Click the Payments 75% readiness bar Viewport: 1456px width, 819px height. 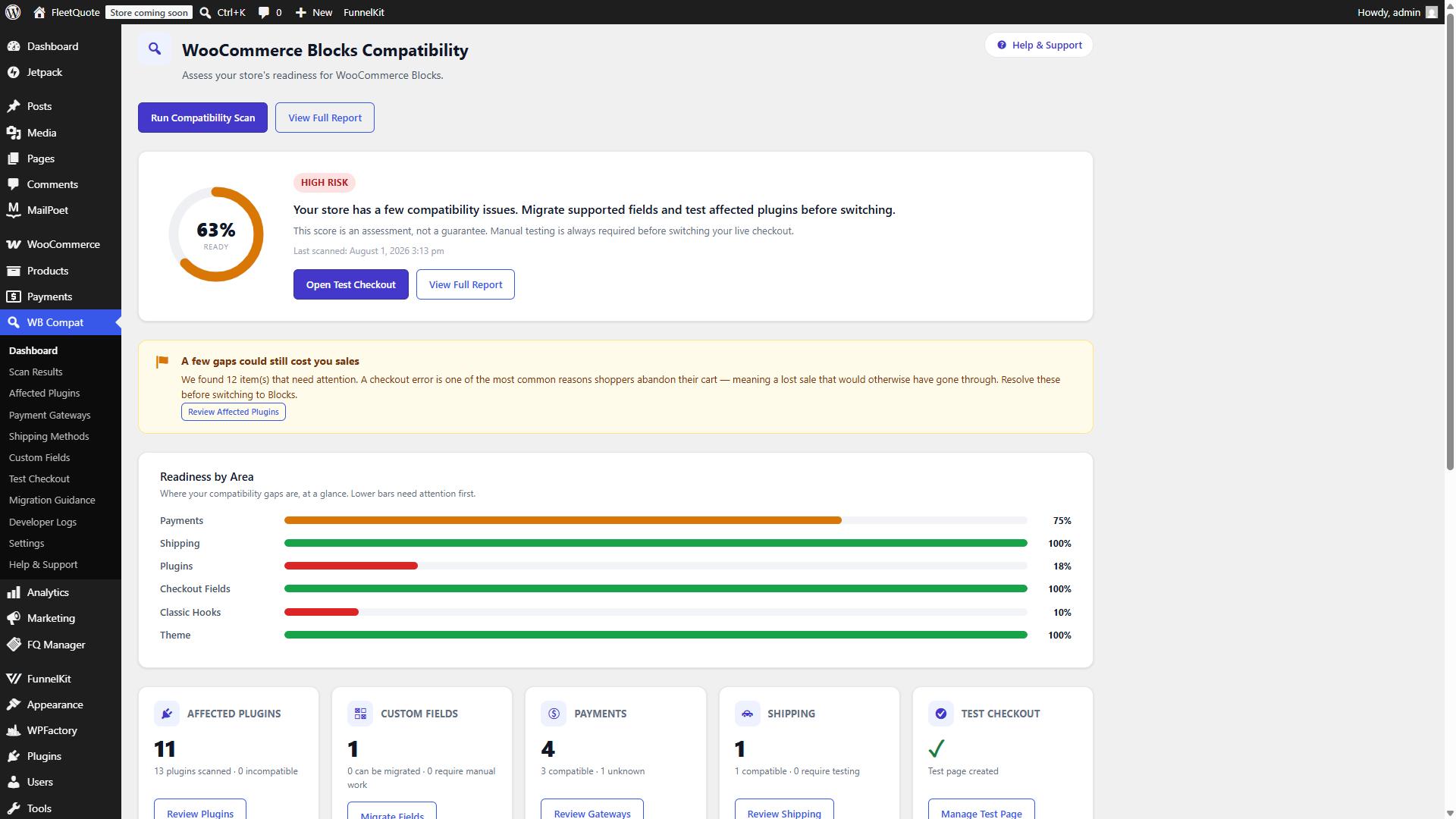pyautogui.click(x=656, y=520)
